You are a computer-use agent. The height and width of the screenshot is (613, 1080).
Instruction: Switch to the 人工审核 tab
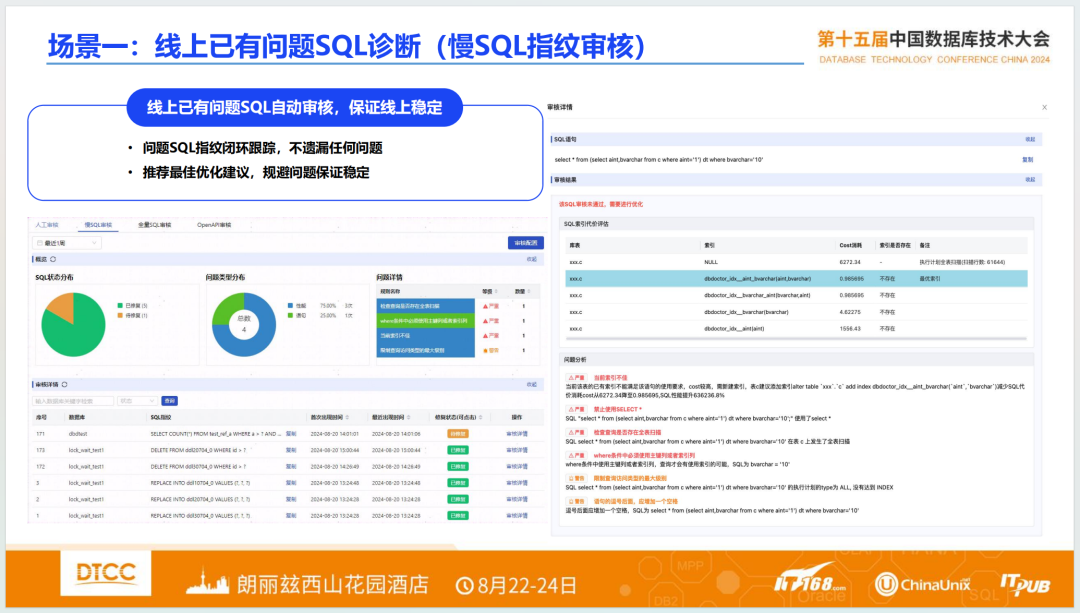47,225
